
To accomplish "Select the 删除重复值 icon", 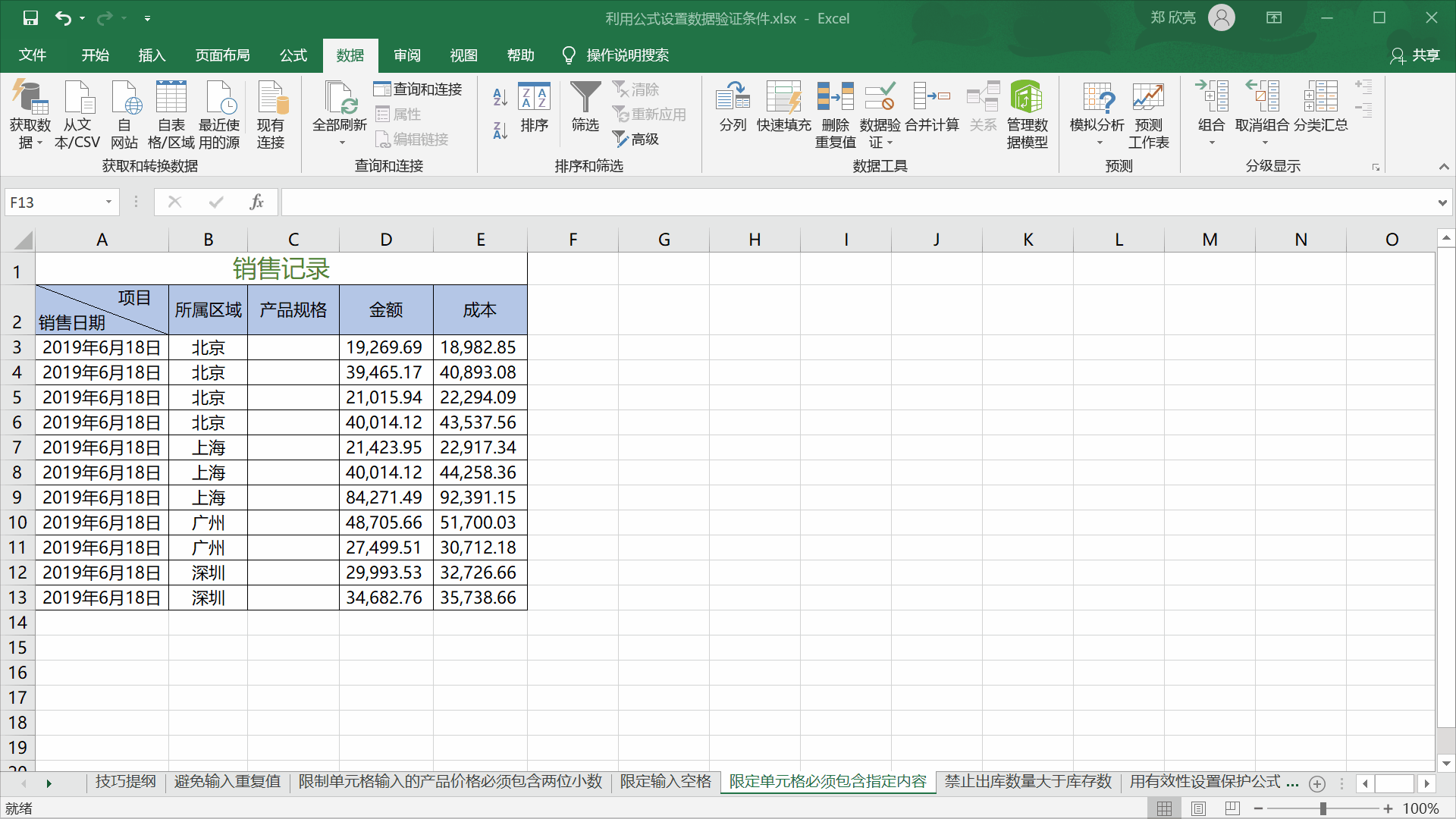I will 835,114.
